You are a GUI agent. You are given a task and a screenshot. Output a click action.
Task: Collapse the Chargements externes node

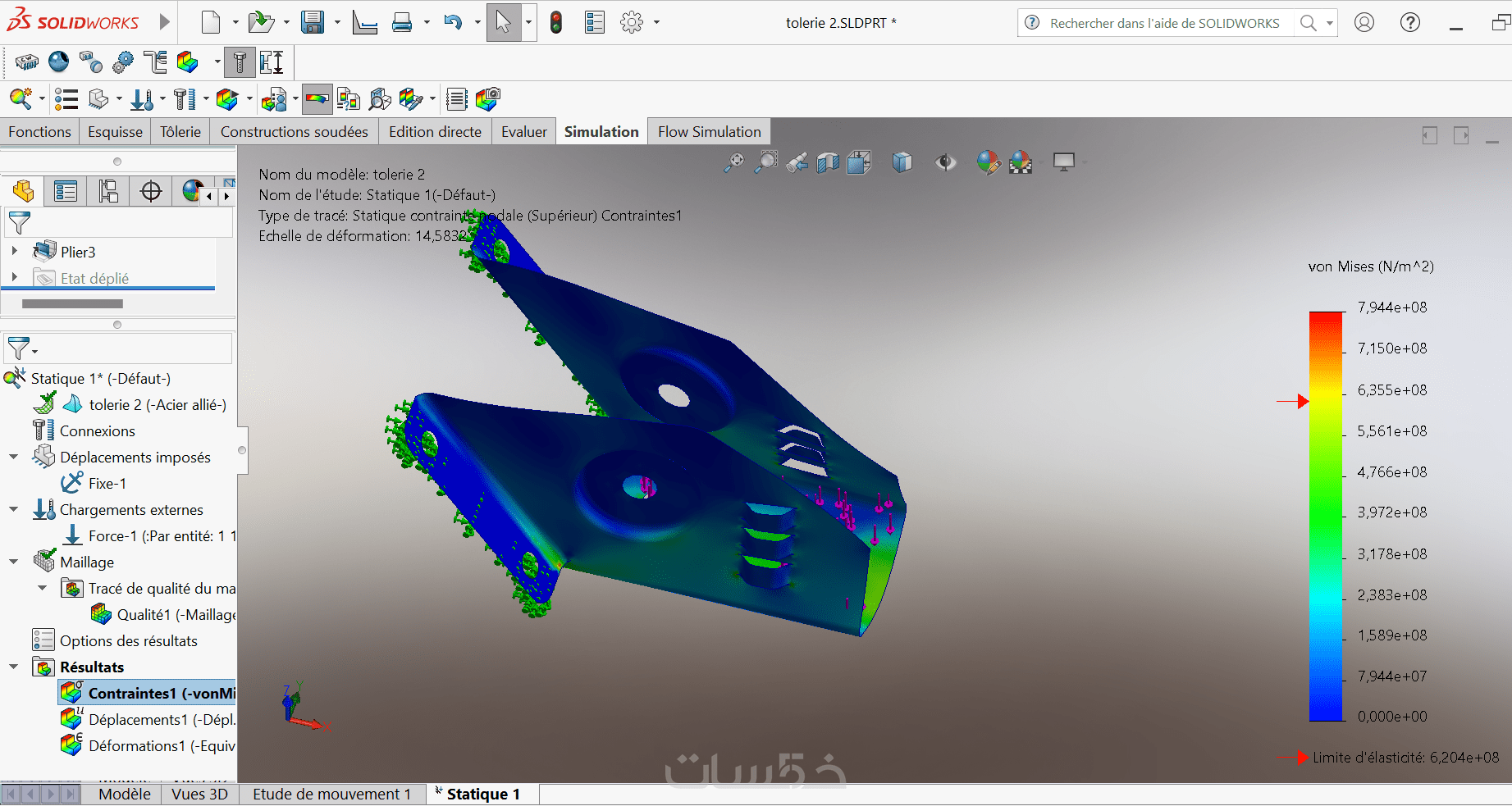(x=14, y=509)
